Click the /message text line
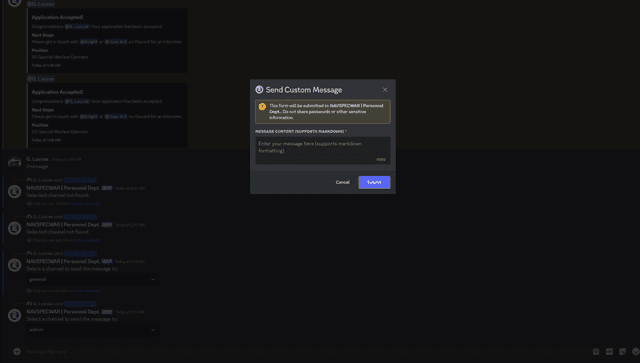 [x=37, y=166]
